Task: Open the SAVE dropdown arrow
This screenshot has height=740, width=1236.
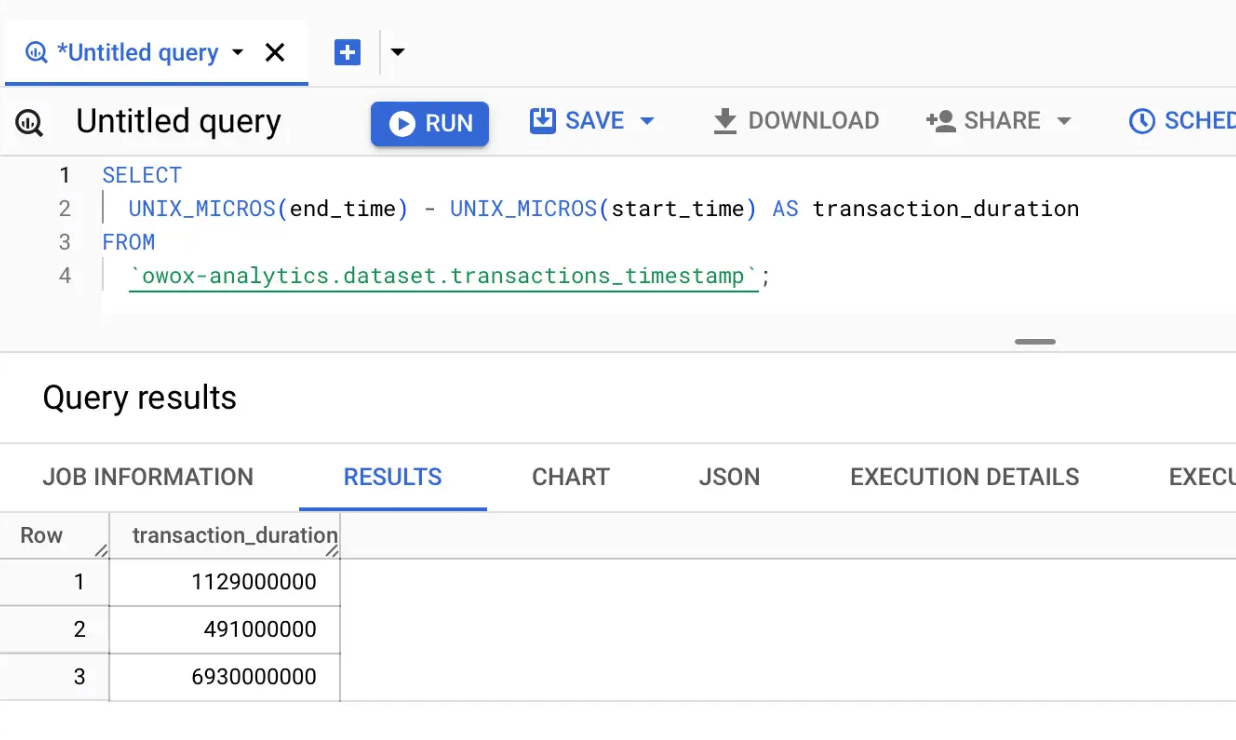Action: point(647,121)
